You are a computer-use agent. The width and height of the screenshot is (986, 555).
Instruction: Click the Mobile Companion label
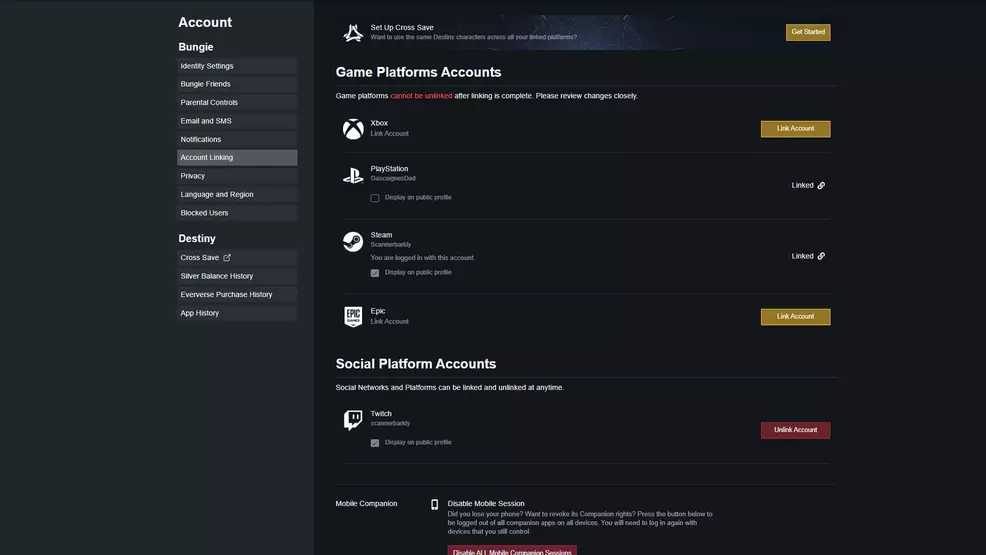[x=367, y=503]
